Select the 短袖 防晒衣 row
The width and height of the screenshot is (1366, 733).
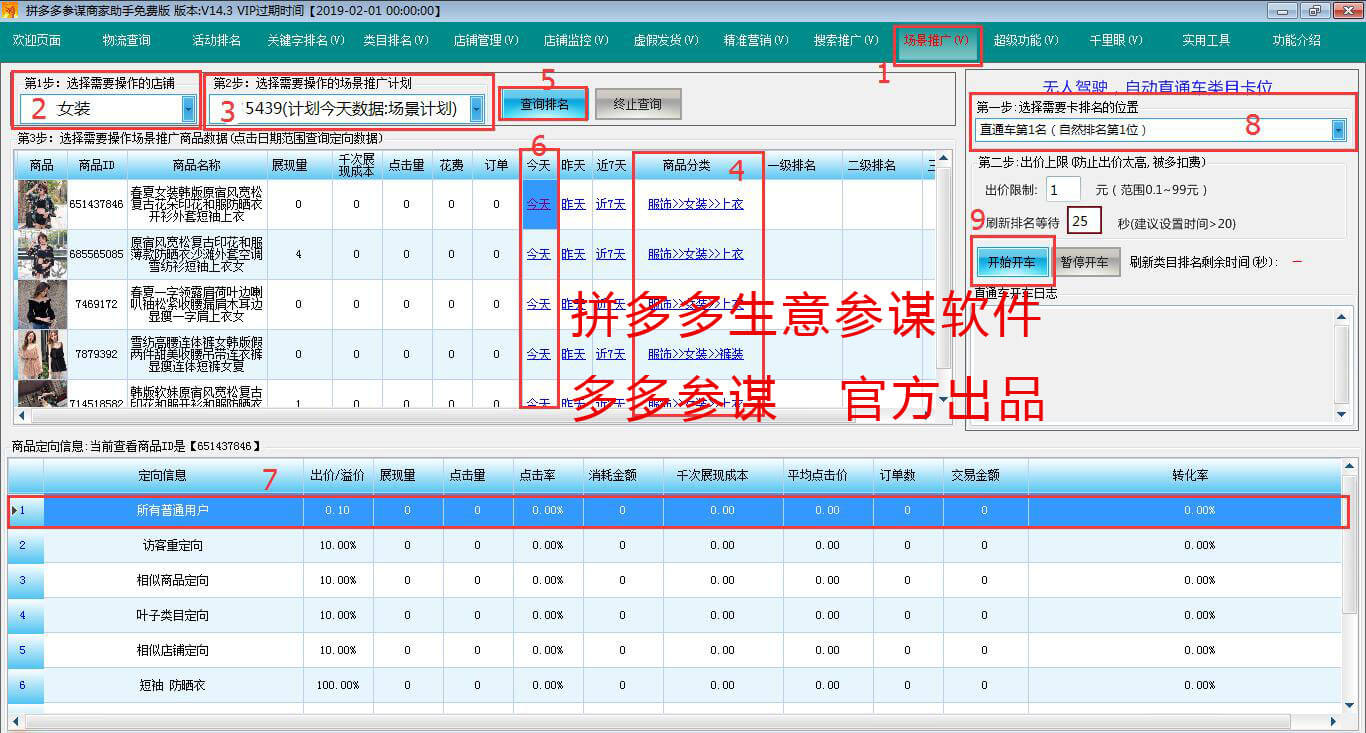point(675,686)
